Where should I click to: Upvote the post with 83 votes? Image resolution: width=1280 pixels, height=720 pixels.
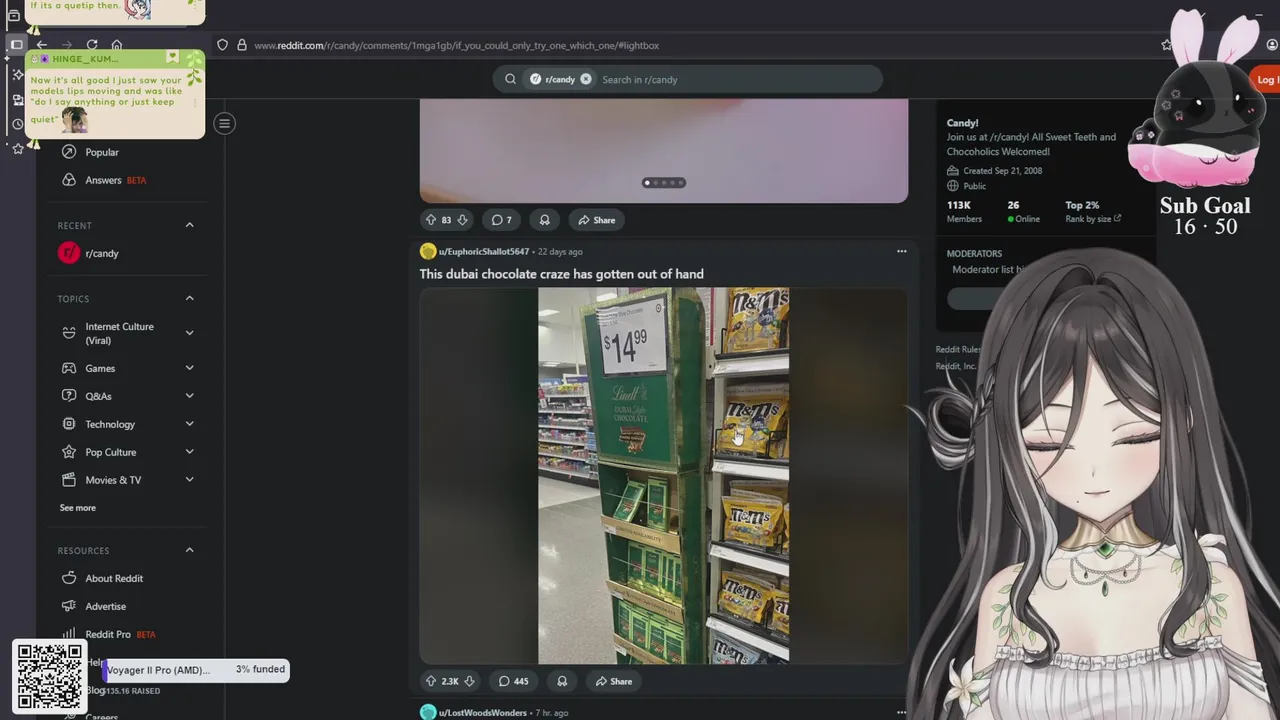pyautogui.click(x=431, y=220)
